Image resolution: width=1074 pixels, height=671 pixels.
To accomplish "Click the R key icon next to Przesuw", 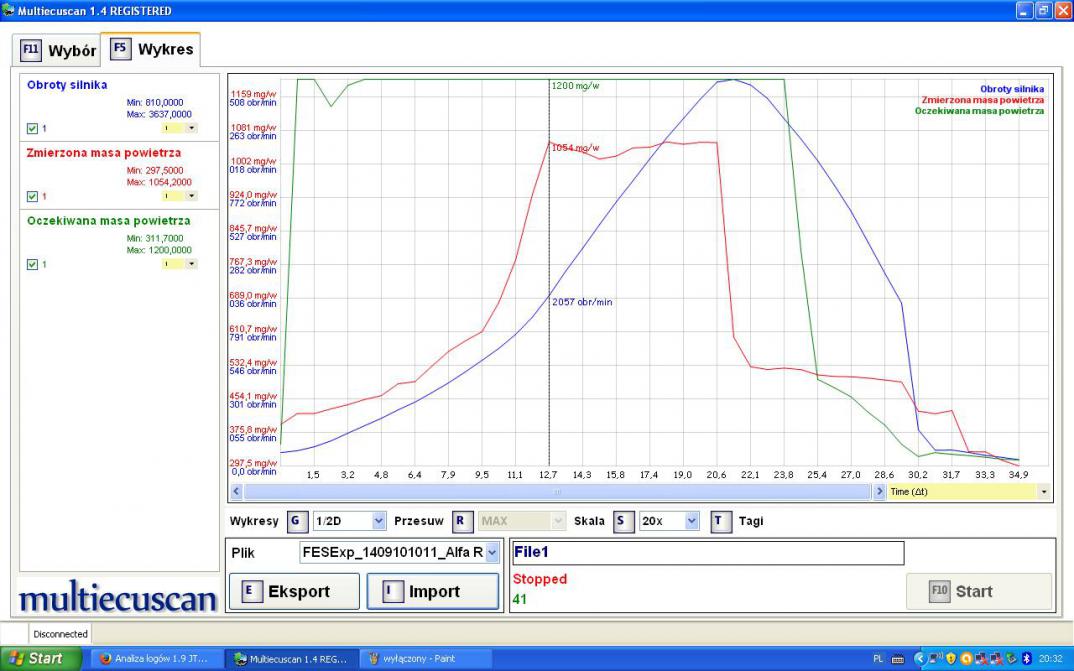I will [462, 521].
